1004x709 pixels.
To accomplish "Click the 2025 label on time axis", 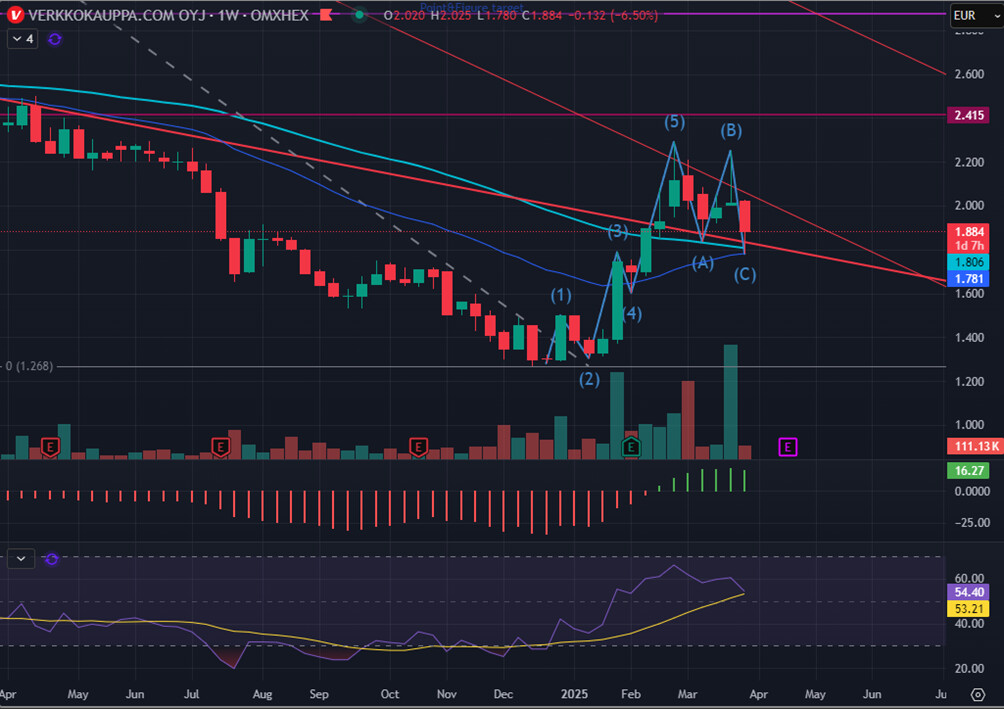I will 576,693.
